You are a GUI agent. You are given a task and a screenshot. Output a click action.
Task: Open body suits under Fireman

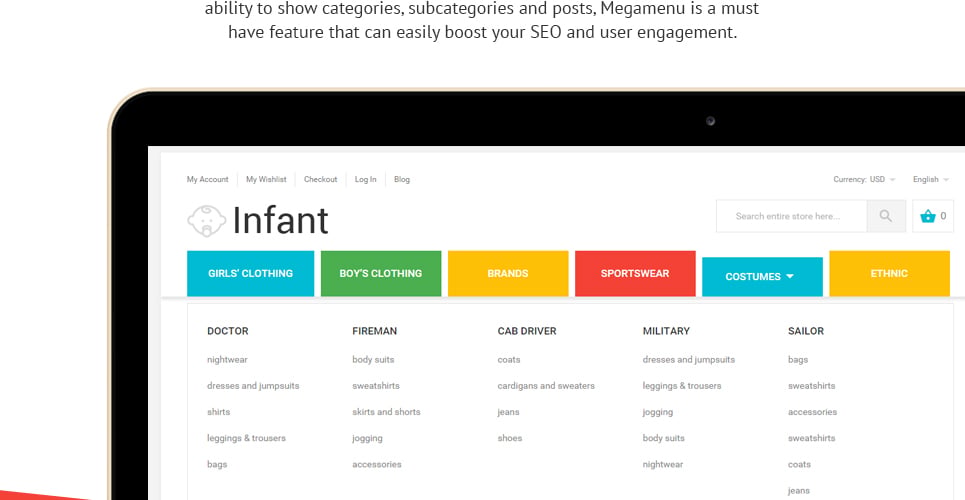(x=374, y=360)
